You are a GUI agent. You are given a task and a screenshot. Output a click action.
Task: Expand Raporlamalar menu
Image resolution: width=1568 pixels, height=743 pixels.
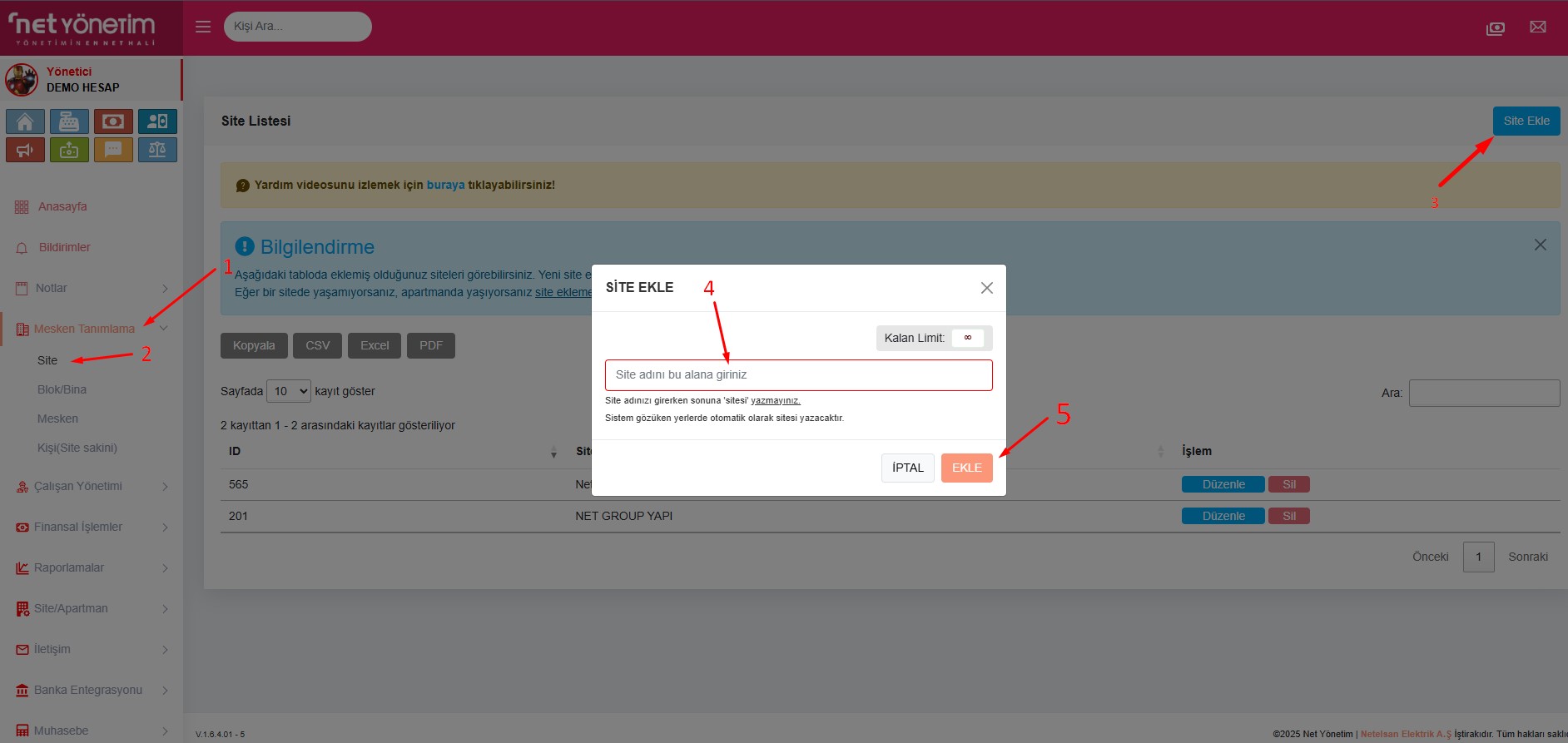point(92,567)
